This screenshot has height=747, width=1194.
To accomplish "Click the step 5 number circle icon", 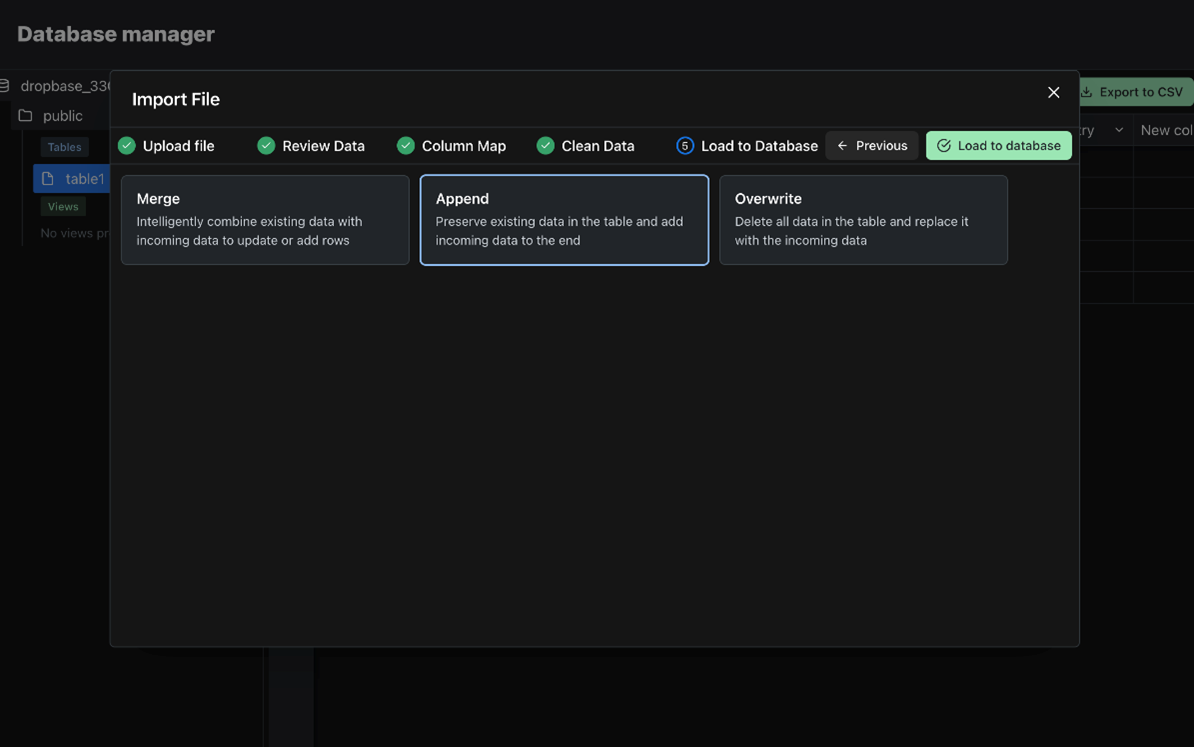I will coord(685,146).
